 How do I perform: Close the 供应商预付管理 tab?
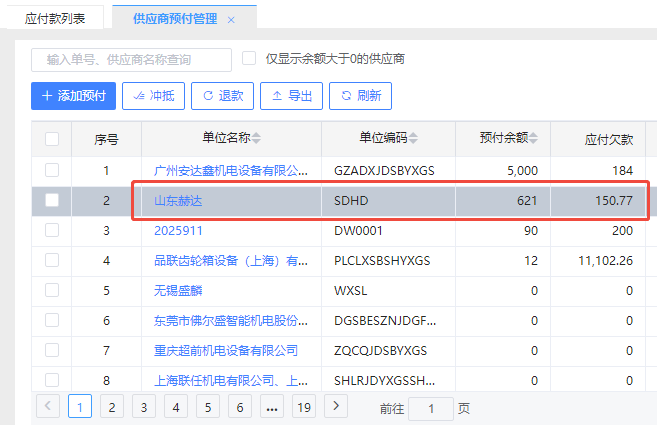pyautogui.click(x=231, y=20)
